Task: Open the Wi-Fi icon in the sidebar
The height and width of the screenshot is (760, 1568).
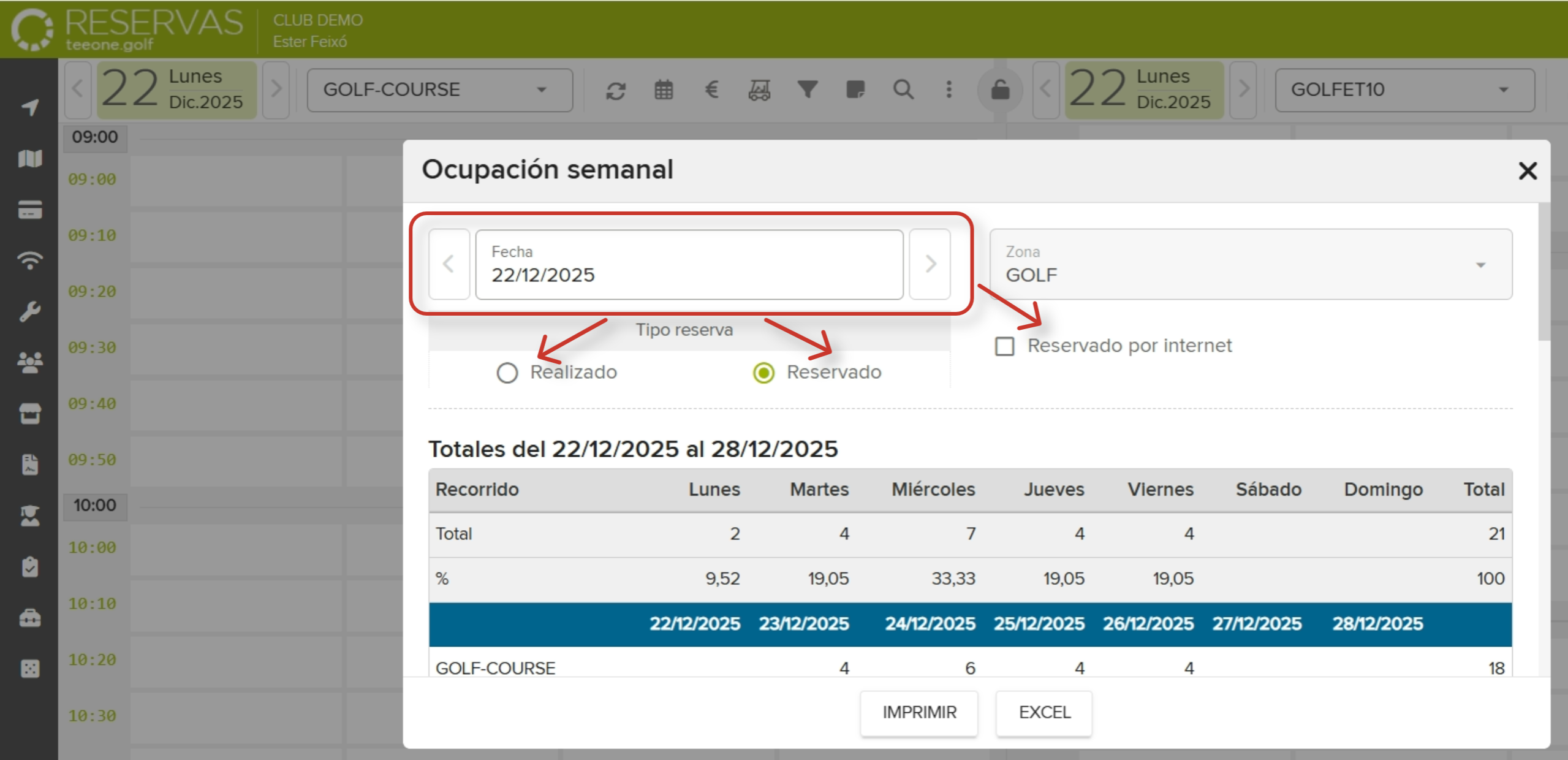Action: 29,260
